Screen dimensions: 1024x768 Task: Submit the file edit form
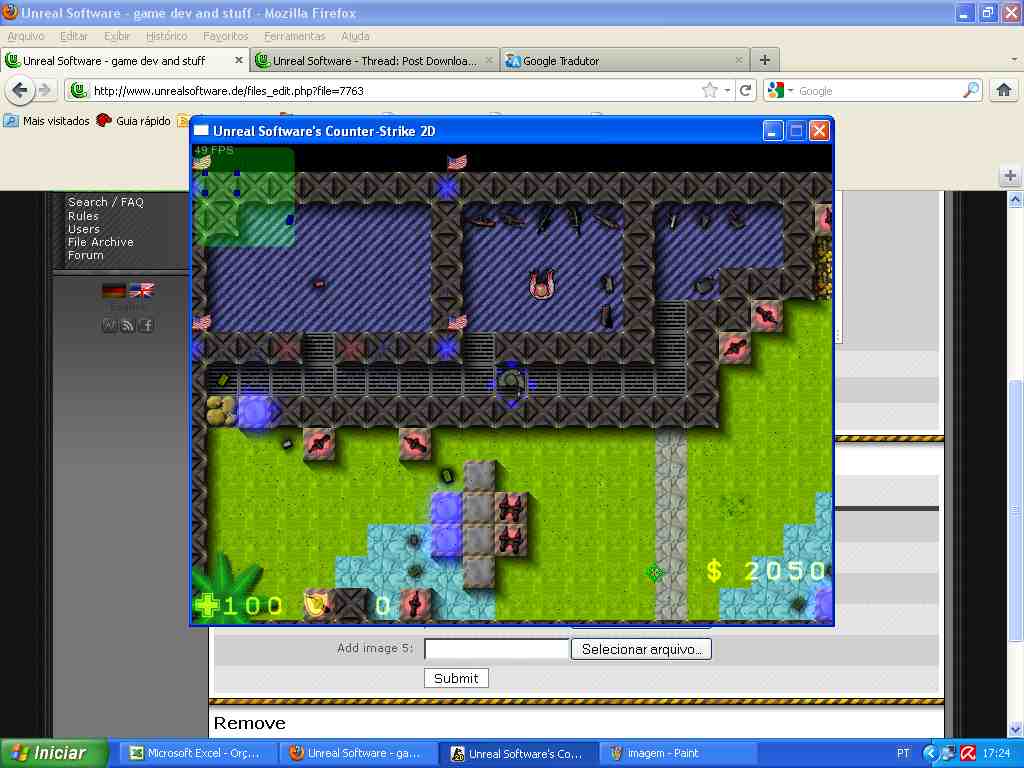pos(456,679)
